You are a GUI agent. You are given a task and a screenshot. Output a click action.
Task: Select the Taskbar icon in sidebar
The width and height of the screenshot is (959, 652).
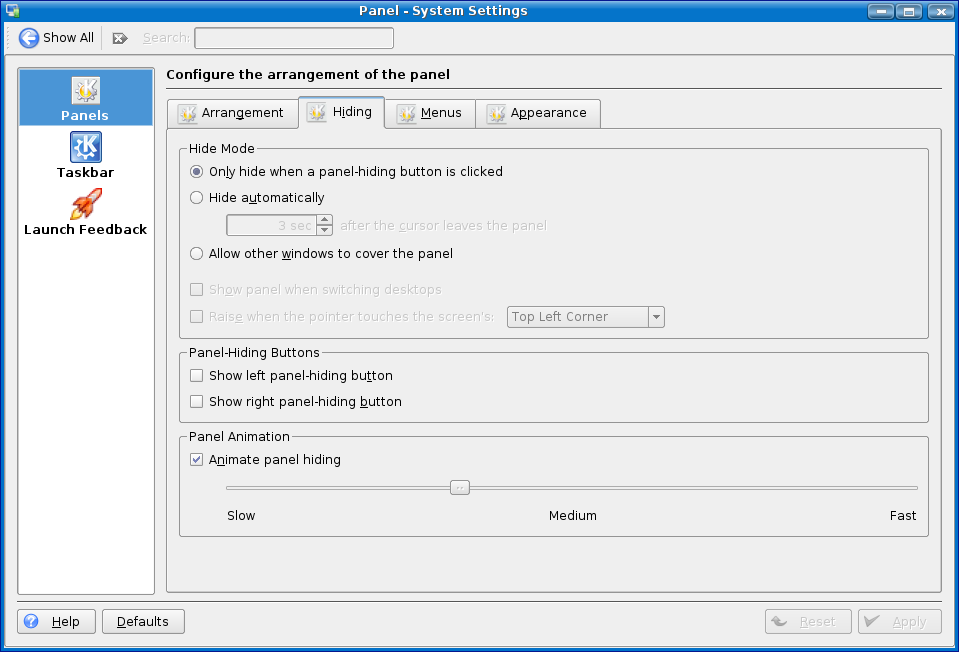[85, 148]
